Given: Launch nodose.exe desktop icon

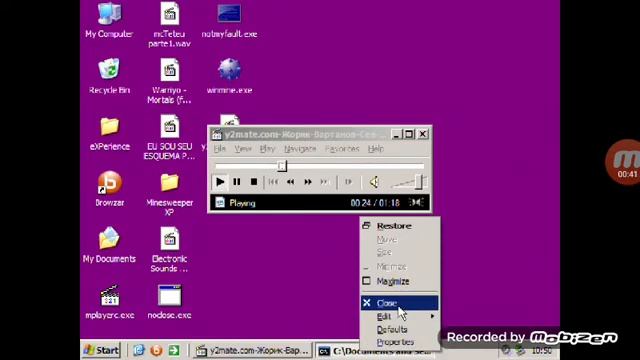Looking at the screenshot, I should point(169,301).
